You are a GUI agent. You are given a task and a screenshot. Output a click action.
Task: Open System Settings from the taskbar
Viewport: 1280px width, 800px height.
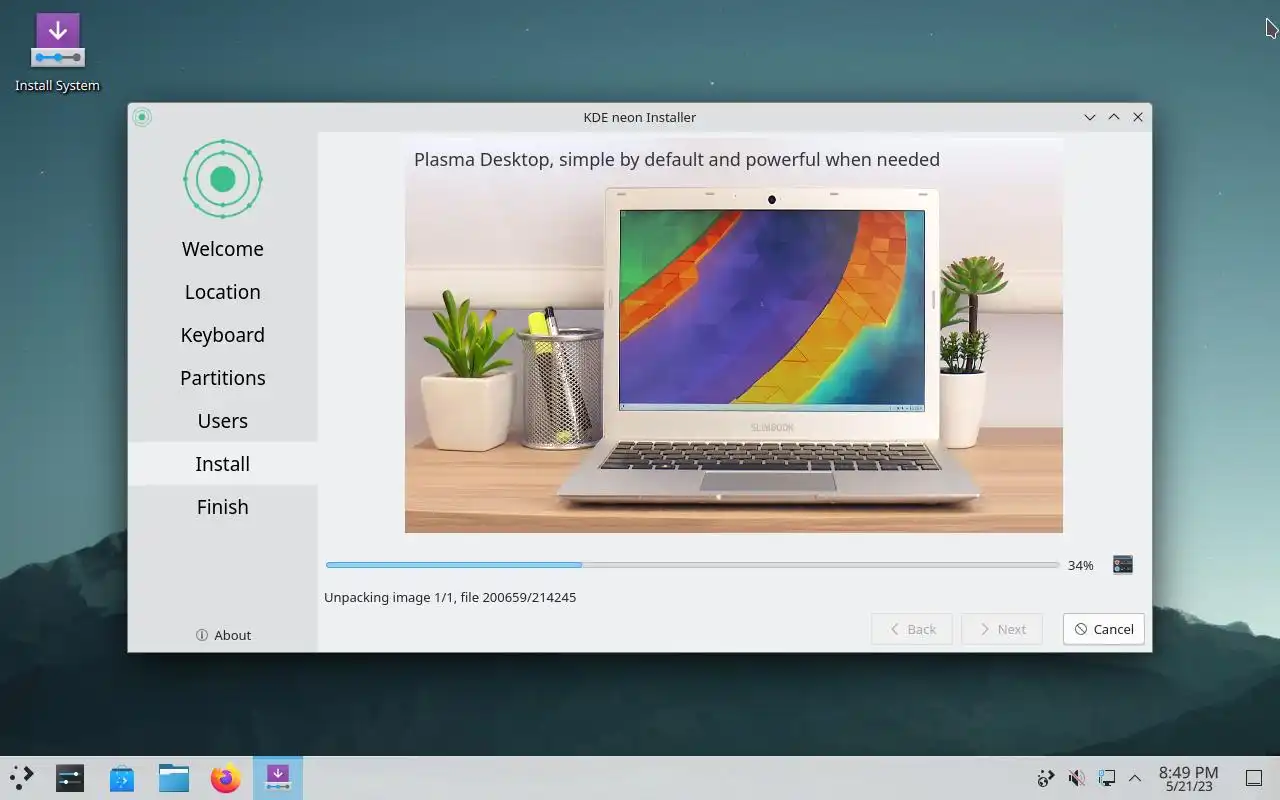[x=70, y=778]
